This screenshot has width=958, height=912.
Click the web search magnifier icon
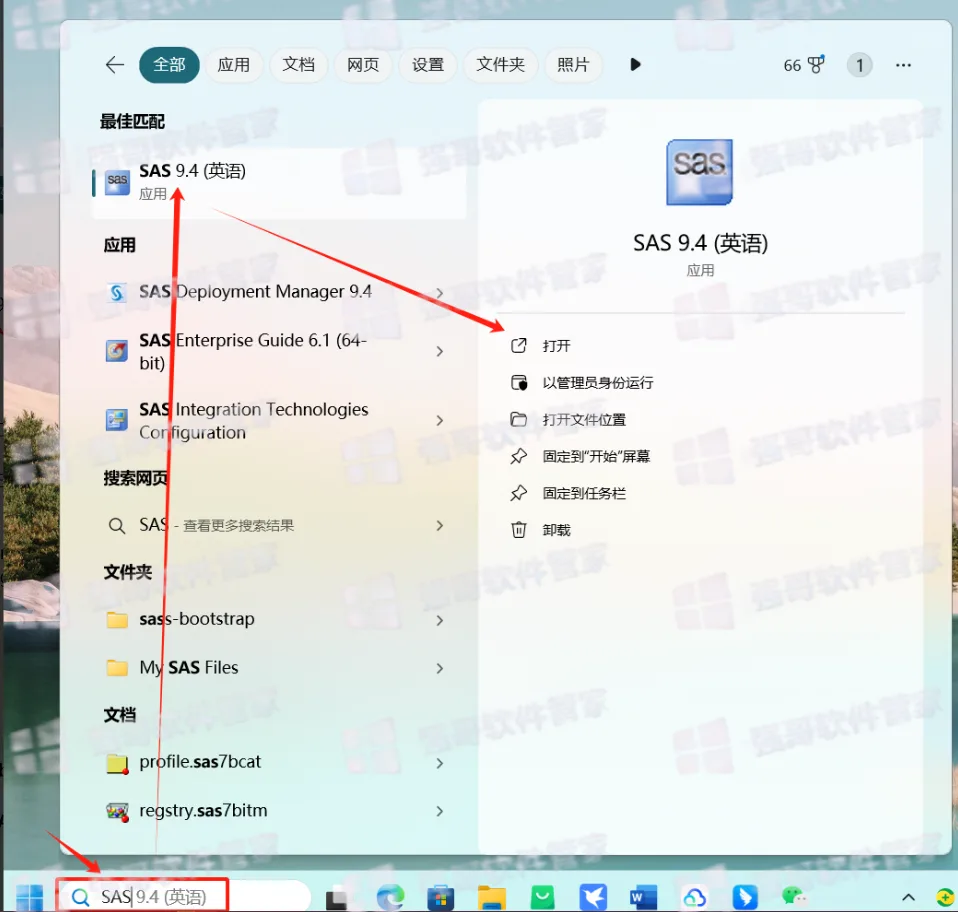(117, 525)
